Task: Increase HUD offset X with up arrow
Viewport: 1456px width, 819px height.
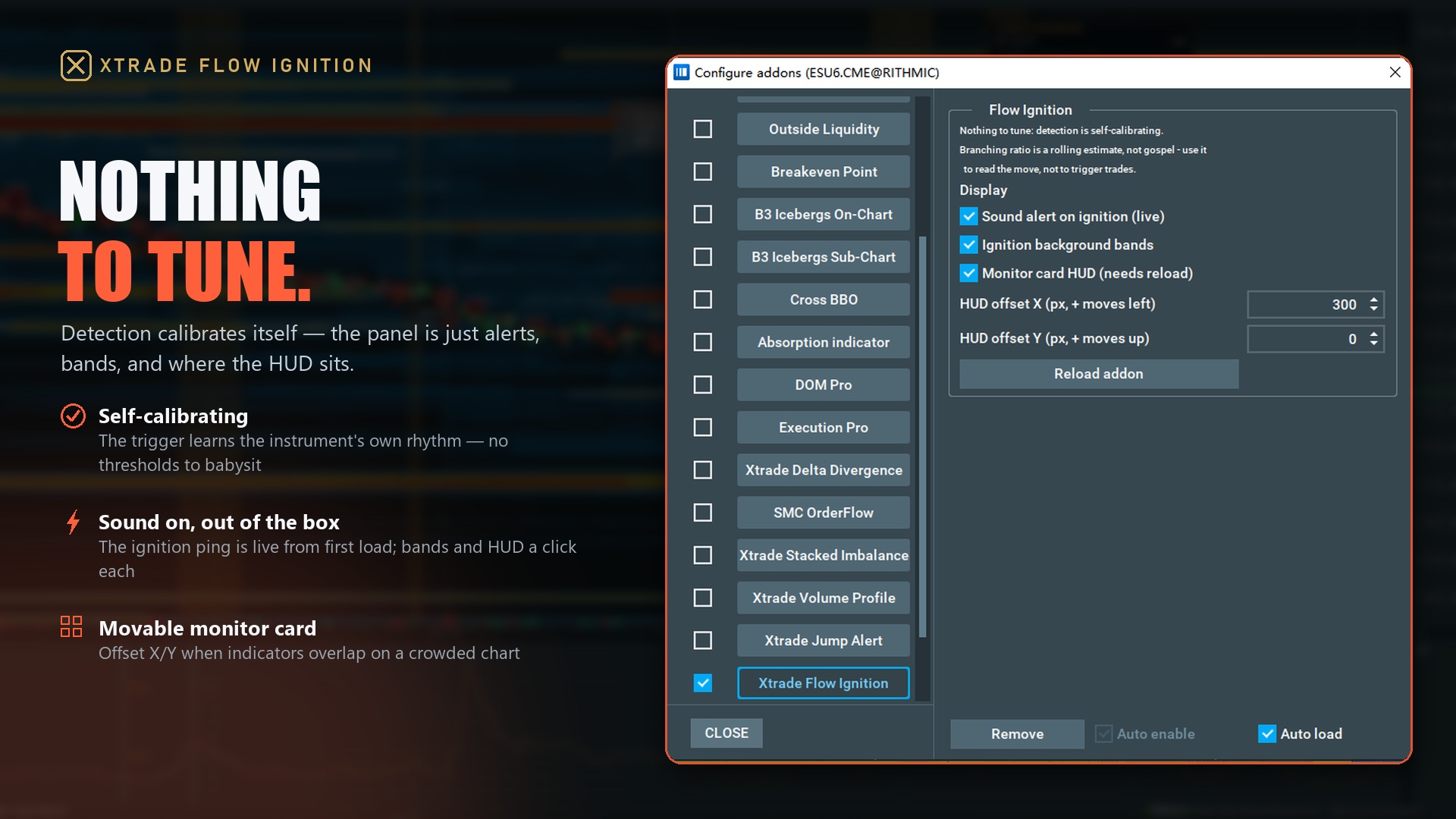Action: point(1373,300)
